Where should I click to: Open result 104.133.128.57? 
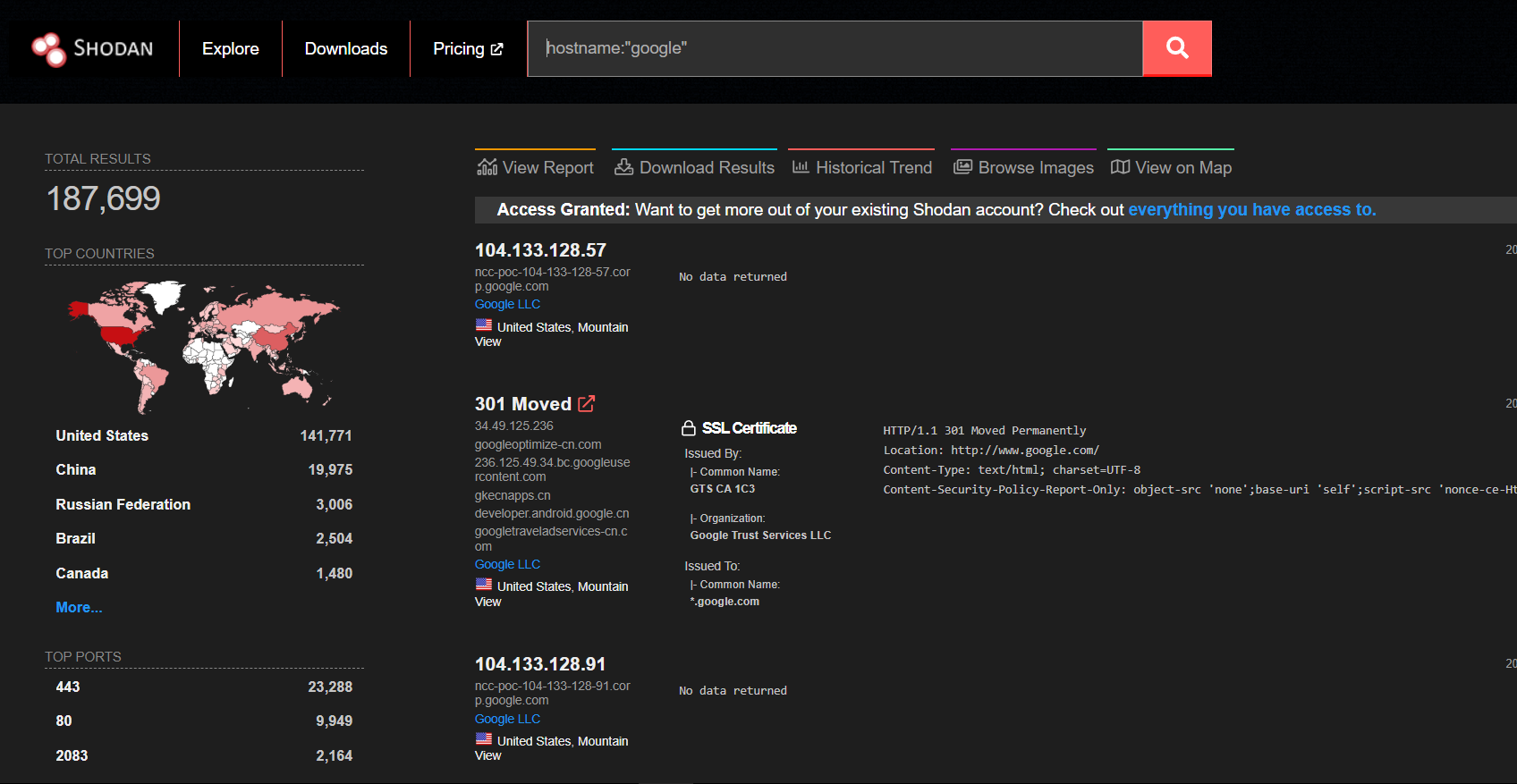540,250
